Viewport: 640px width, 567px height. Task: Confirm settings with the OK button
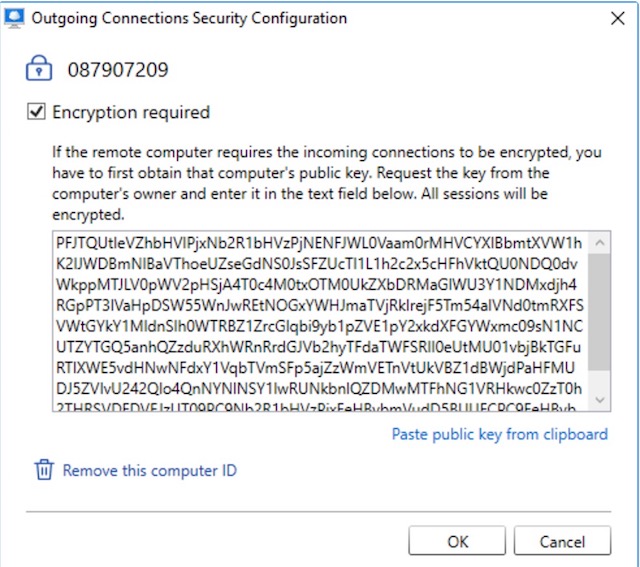tap(457, 541)
